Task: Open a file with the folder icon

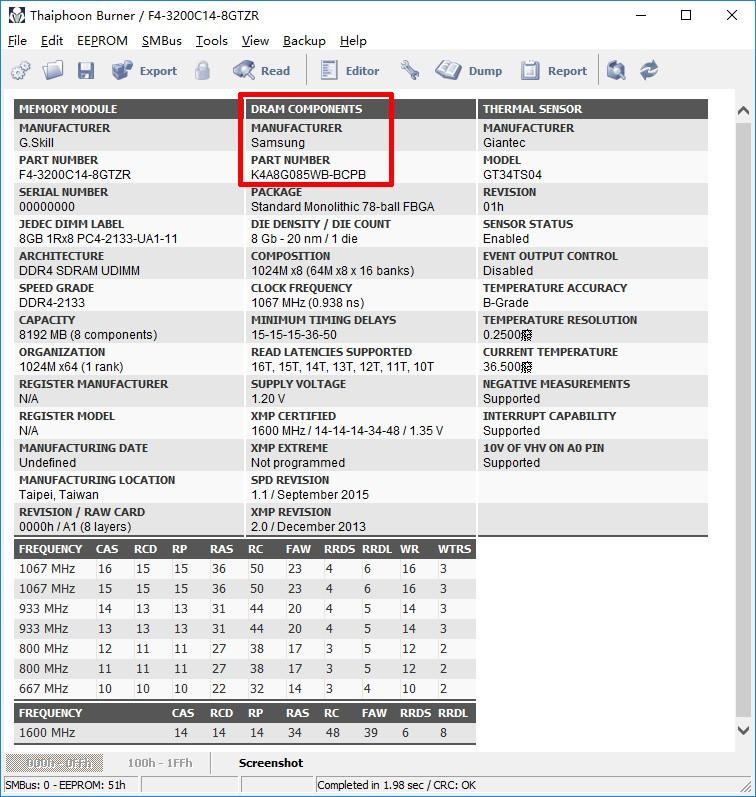Action: pos(53,71)
